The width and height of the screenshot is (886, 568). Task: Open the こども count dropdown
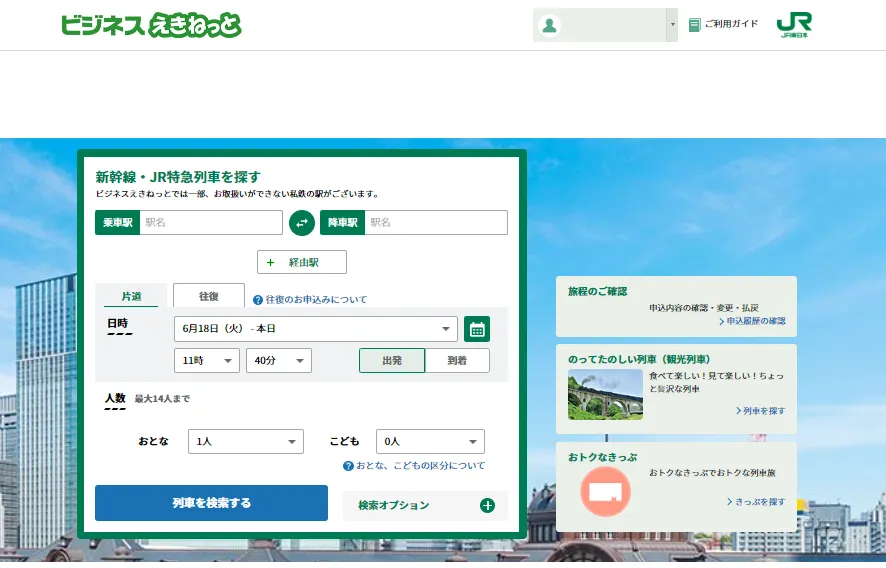(431, 441)
